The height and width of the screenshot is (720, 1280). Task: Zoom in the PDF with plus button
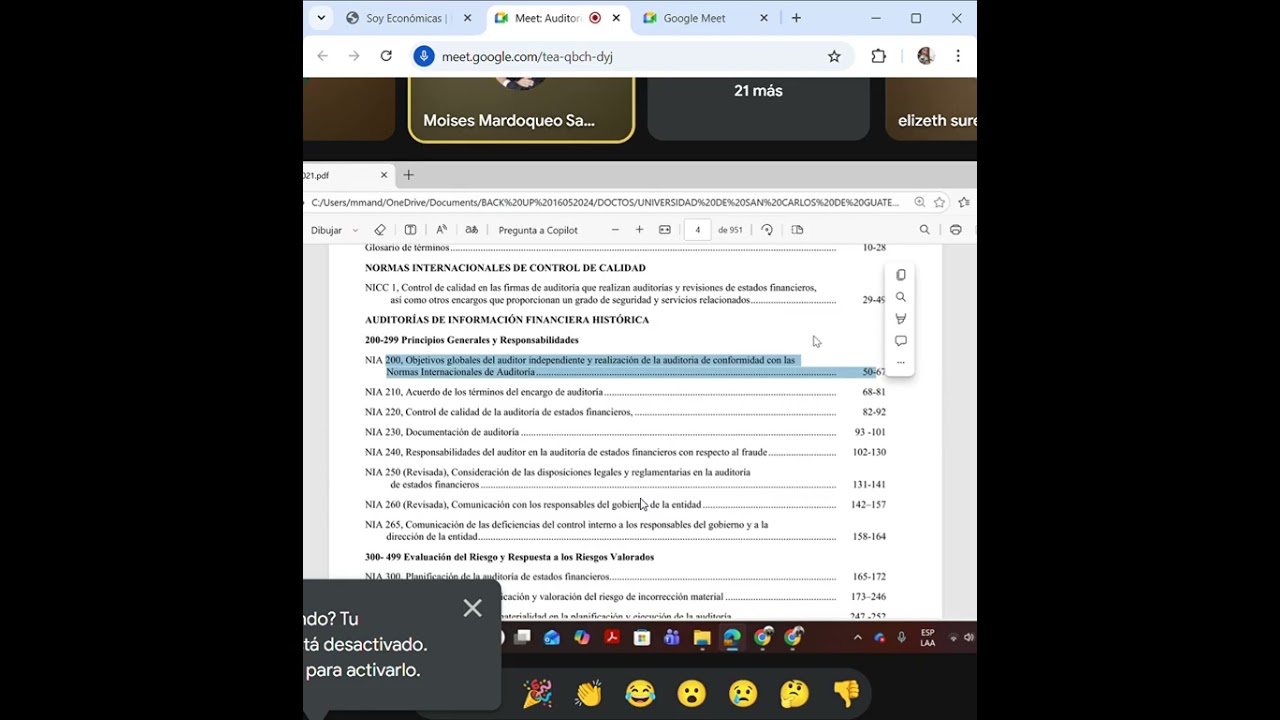640,230
